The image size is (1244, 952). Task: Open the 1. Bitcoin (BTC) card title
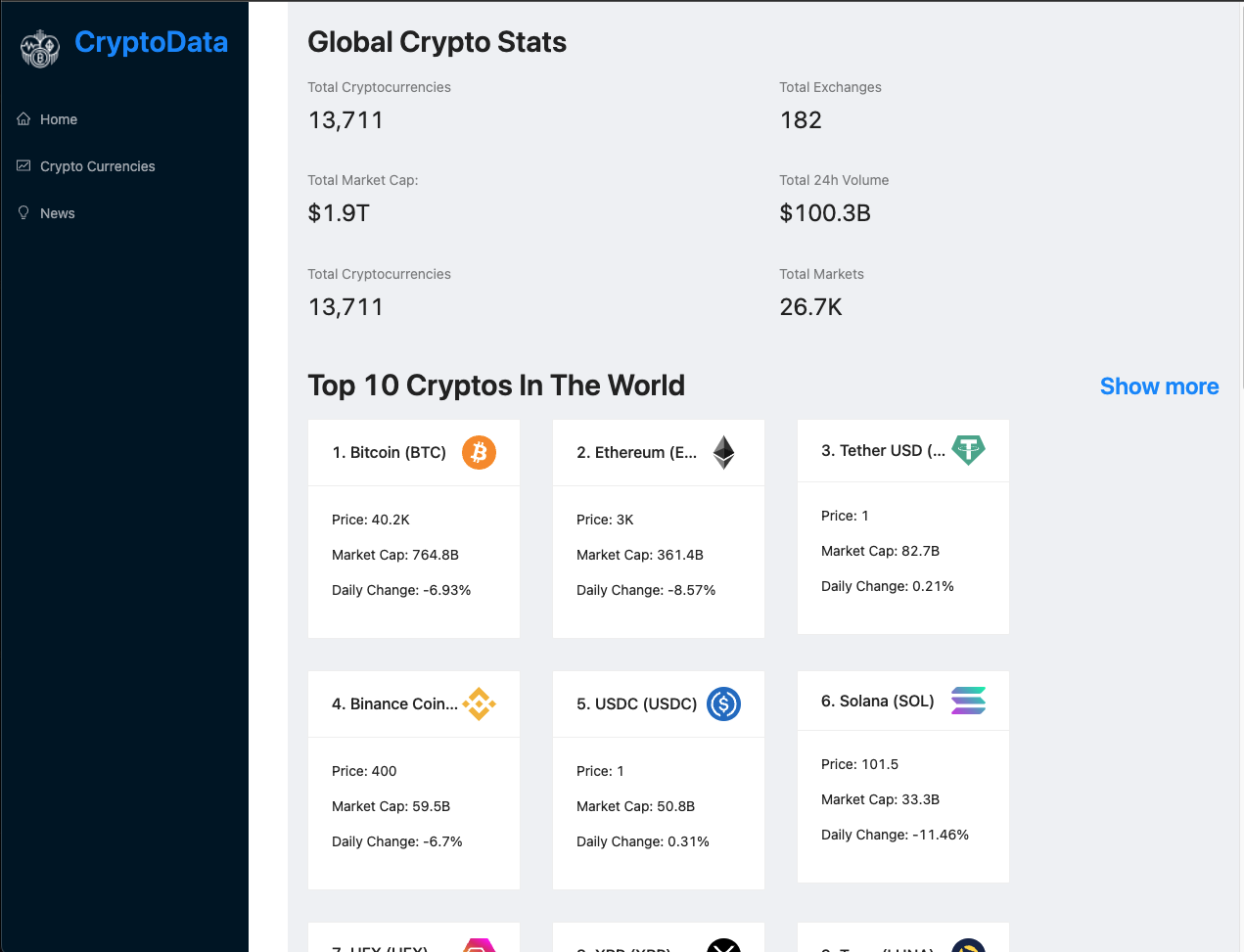(389, 452)
